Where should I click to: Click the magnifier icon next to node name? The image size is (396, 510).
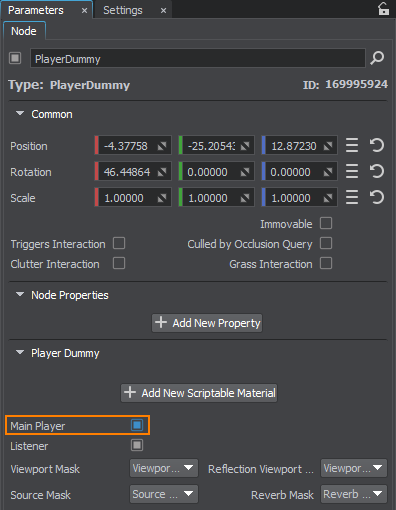tap(377, 58)
